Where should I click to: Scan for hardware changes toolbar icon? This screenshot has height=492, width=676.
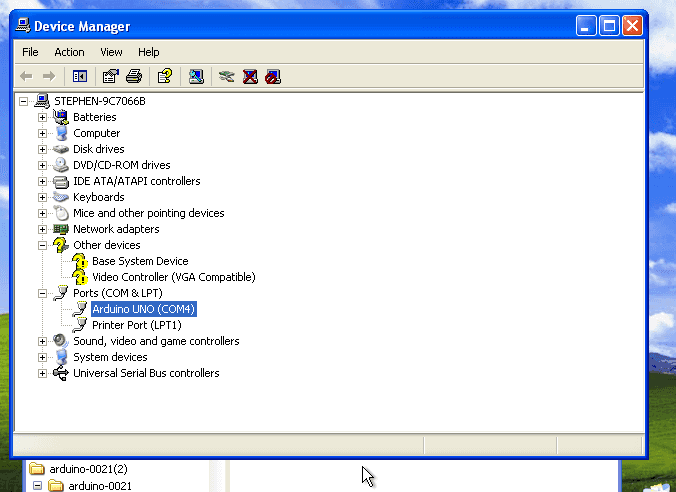pyautogui.click(x=196, y=77)
